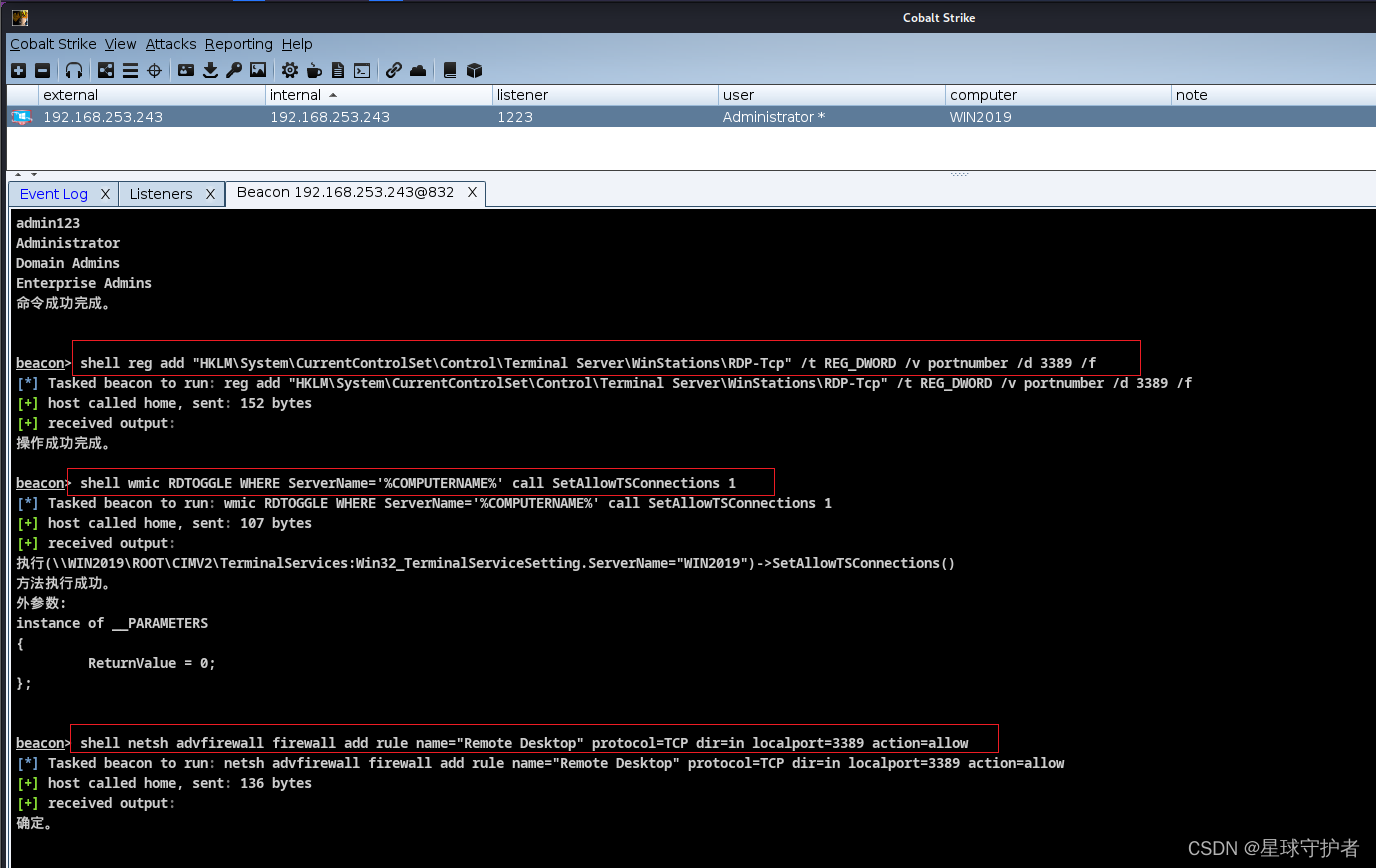Image resolution: width=1376 pixels, height=868 pixels.
Task: Open MS Office Macro document icon
Action: pos(338,70)
